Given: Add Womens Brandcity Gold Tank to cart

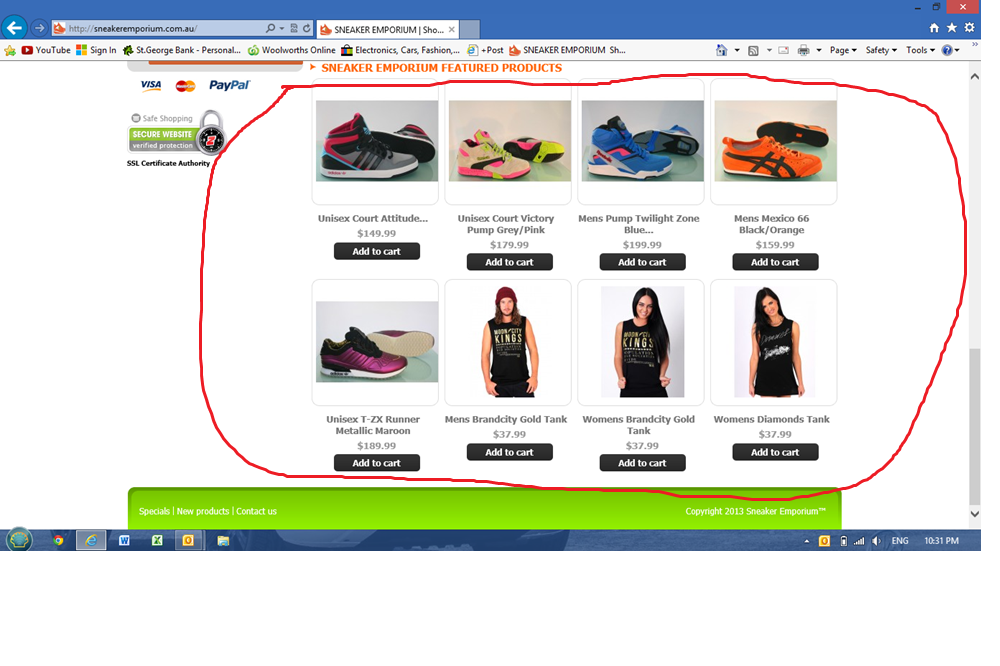Looking at the screenshot, I should (642, 463).
